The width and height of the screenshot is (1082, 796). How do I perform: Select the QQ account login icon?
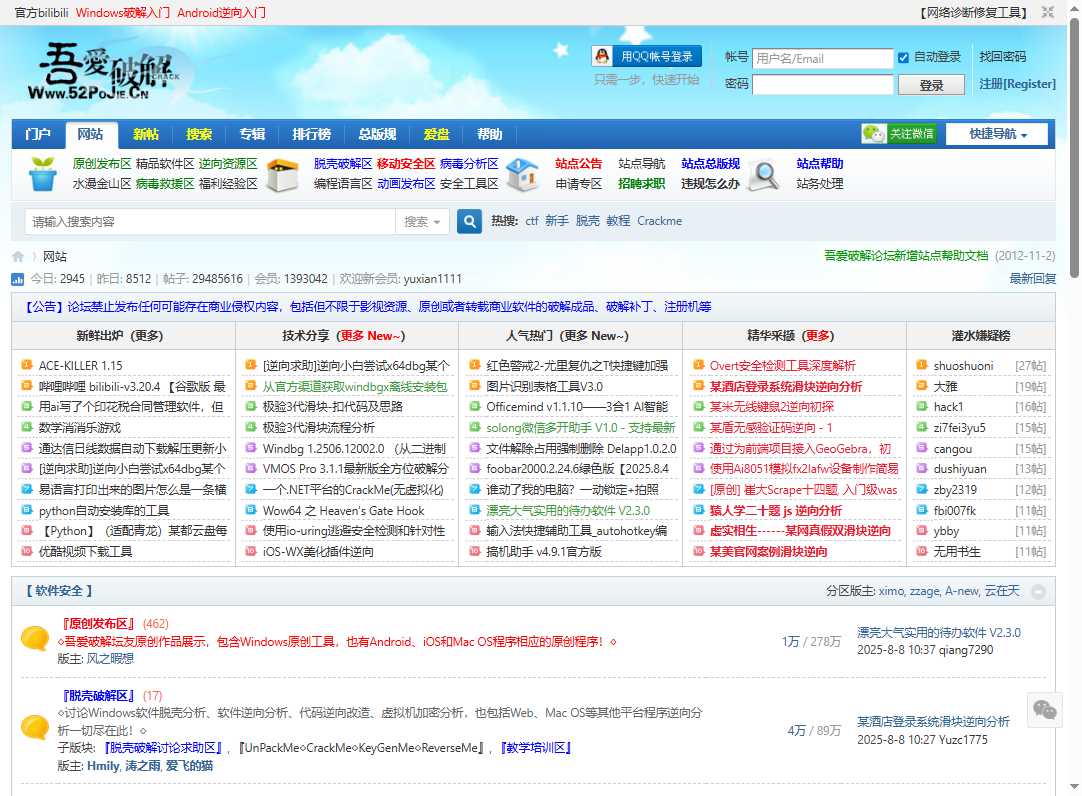pyautogui.click(x=599, y=55)
